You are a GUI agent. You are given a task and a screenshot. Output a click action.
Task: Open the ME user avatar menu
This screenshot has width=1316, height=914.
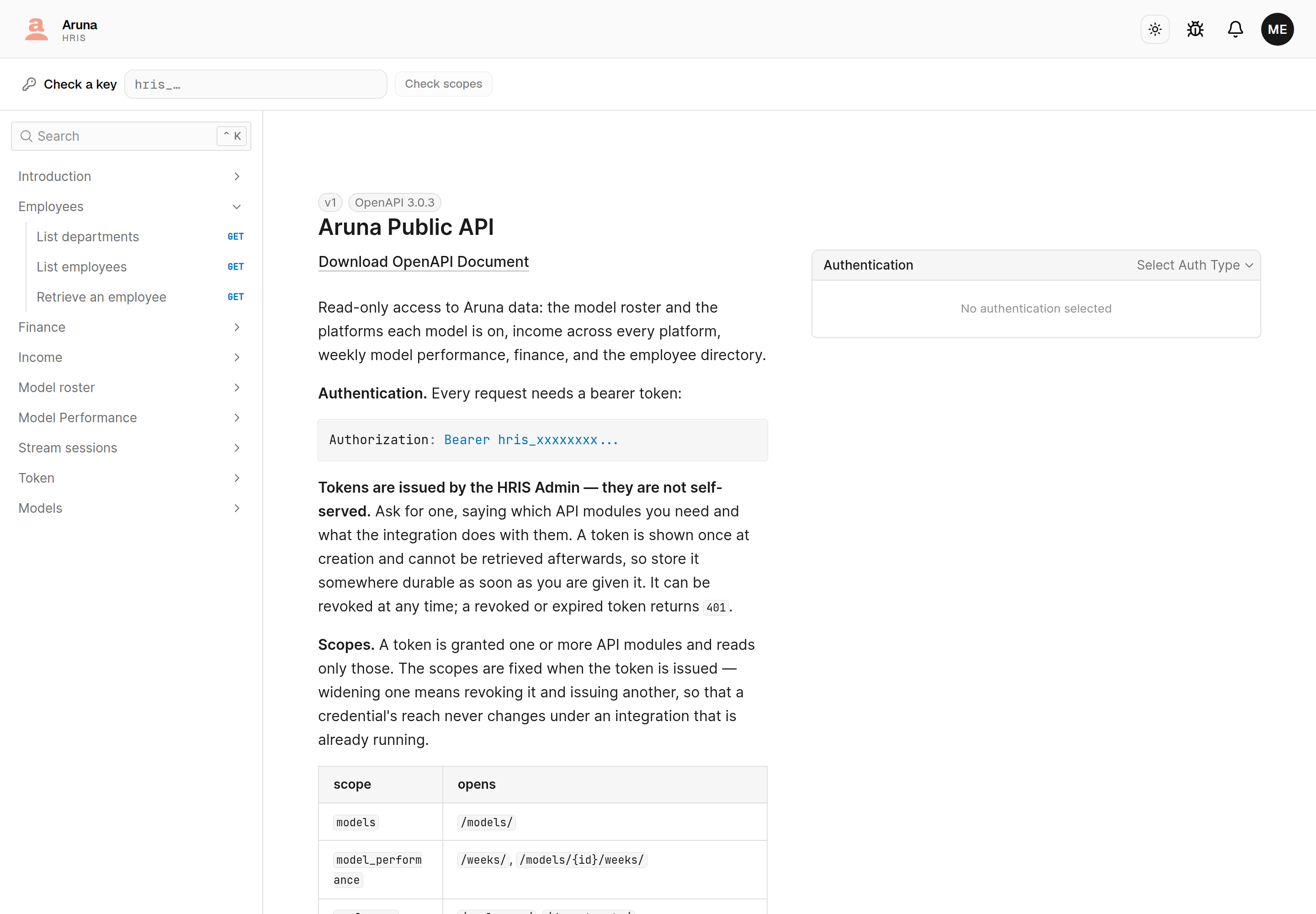click(x=1277, y=29)
